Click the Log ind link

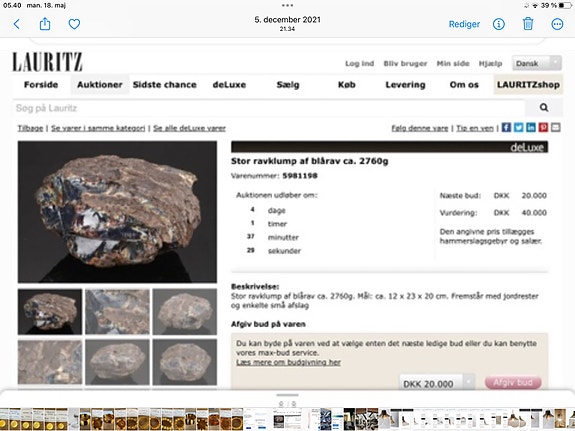click(x=359, y=63)
